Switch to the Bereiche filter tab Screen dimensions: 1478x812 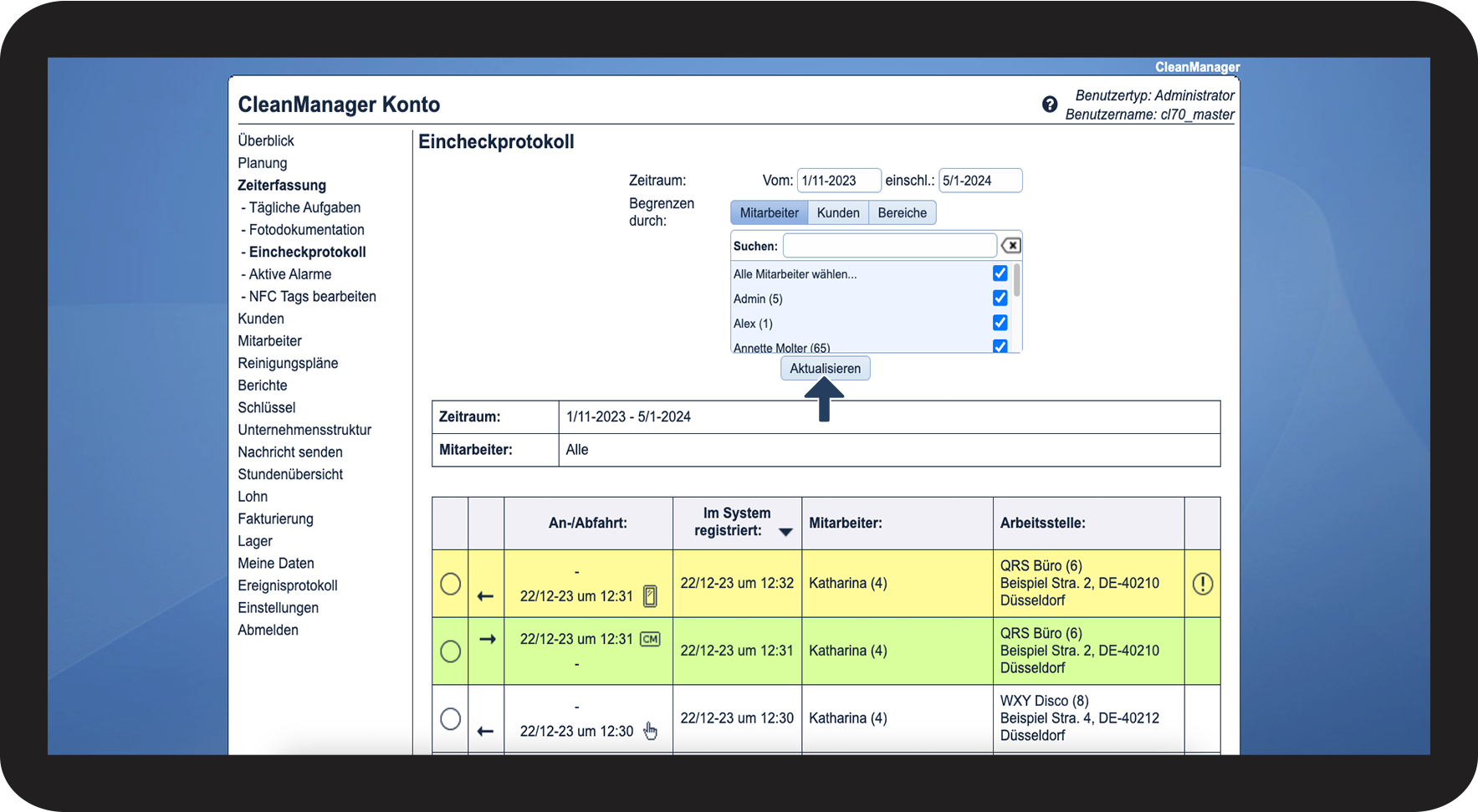pyautogui.click(x=902, y=213)
